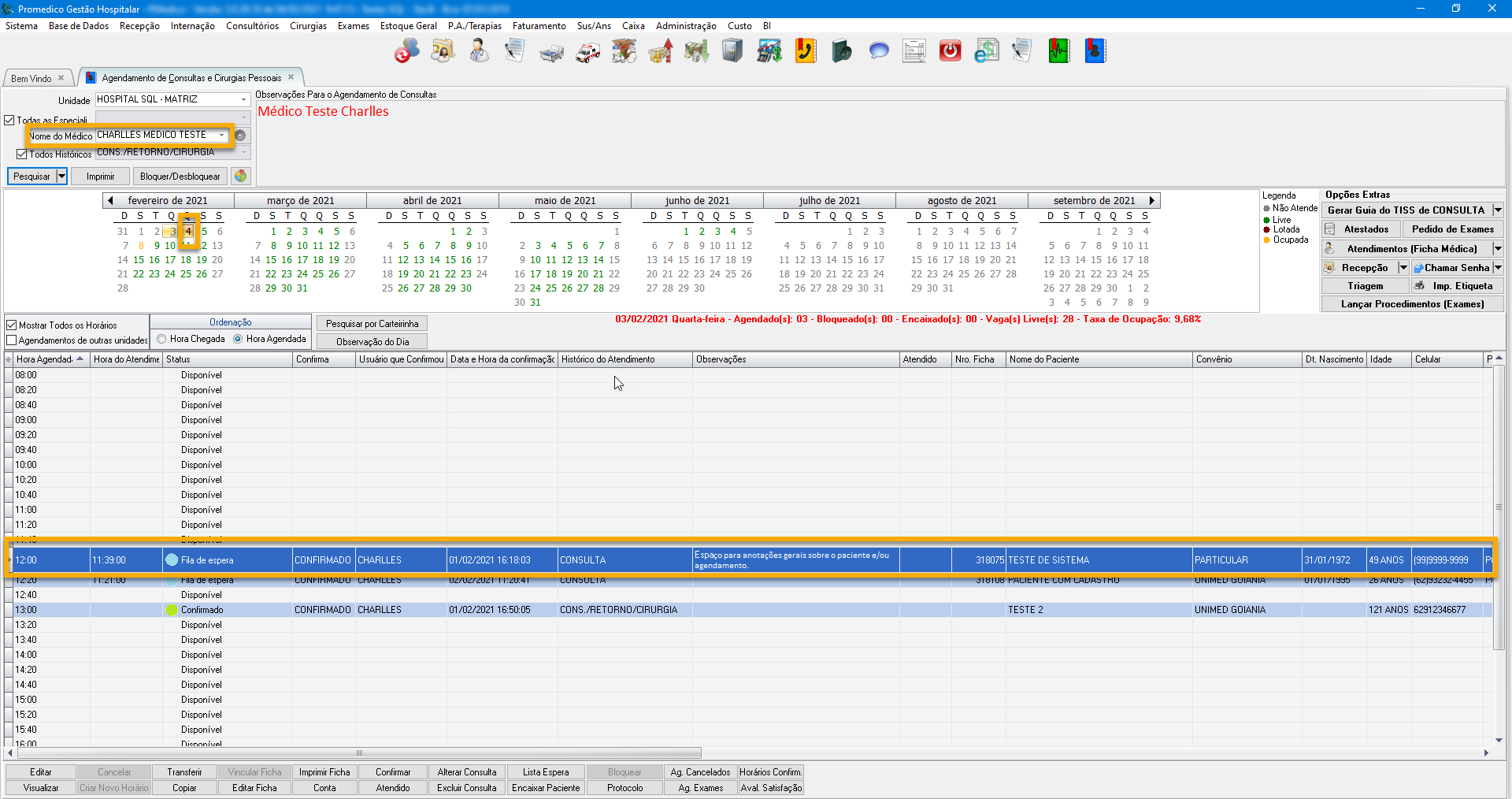Click the gear icon next to doctor name
Image resolution: width=1512 pixels, height=799 pixels.
click(x=240, y=136)
